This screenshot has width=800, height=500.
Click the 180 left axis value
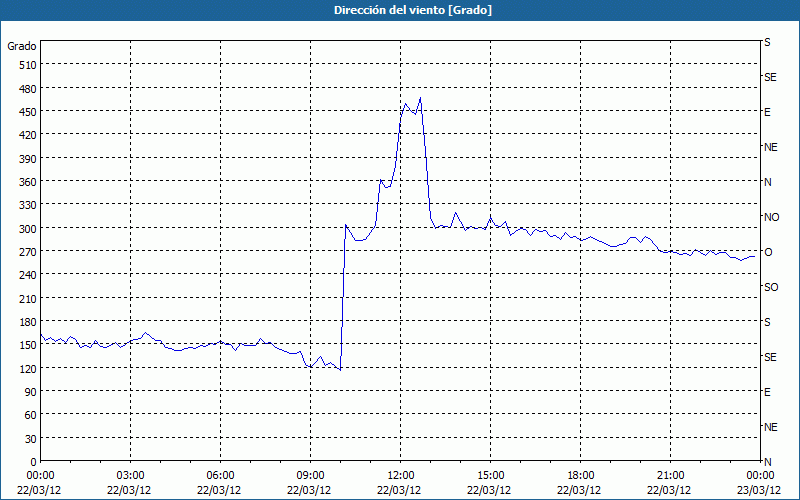[28, 322]
